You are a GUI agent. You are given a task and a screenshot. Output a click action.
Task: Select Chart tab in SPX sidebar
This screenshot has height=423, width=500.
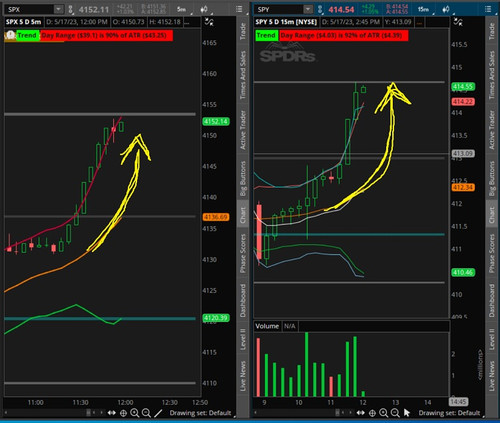coord(243,214)
